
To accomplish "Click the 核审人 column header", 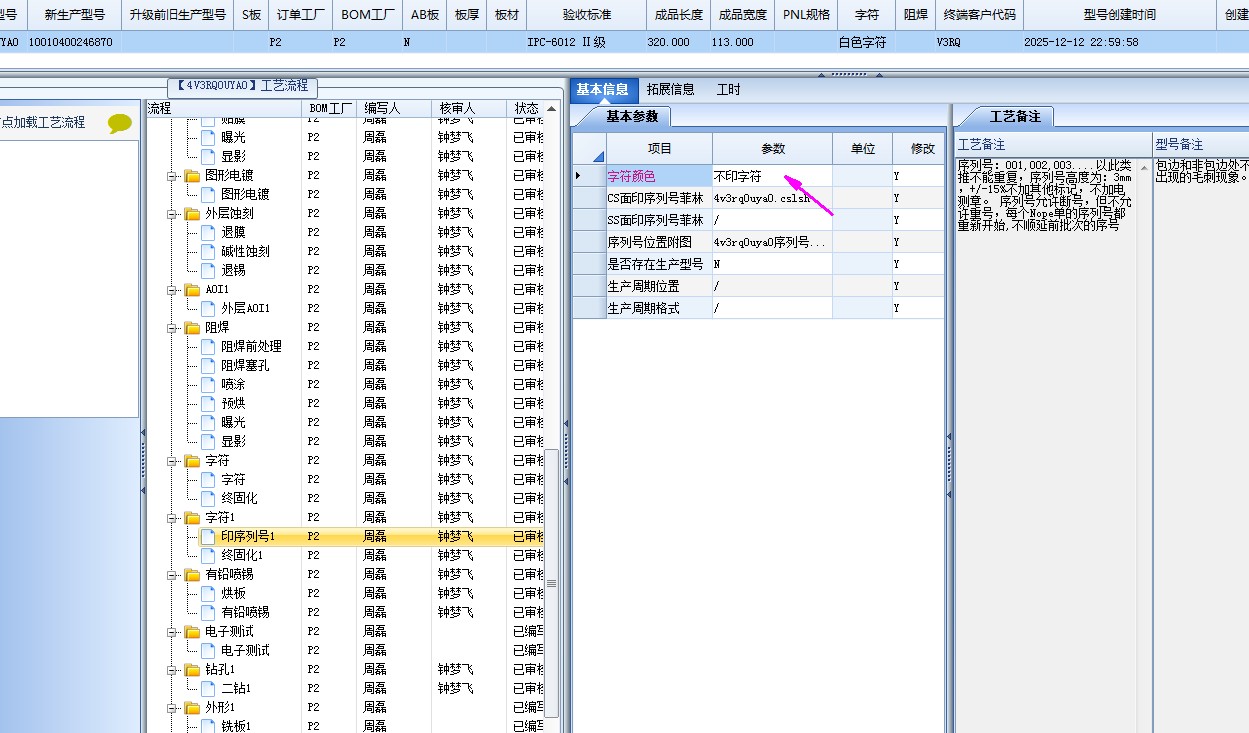I will tap(471, 108).
